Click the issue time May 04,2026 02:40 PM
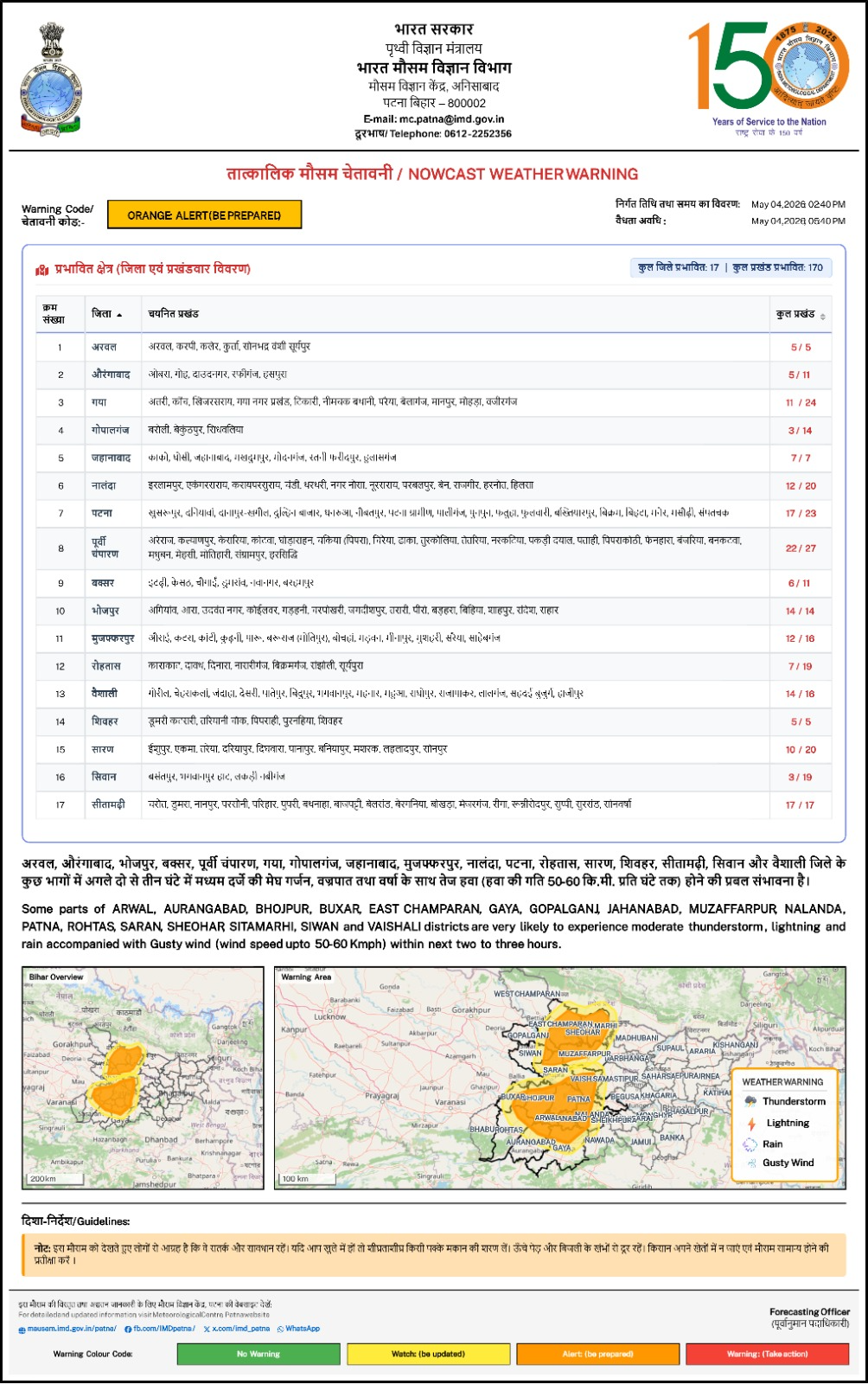Screen dimensions: 868x1384 tap(798, 205)
